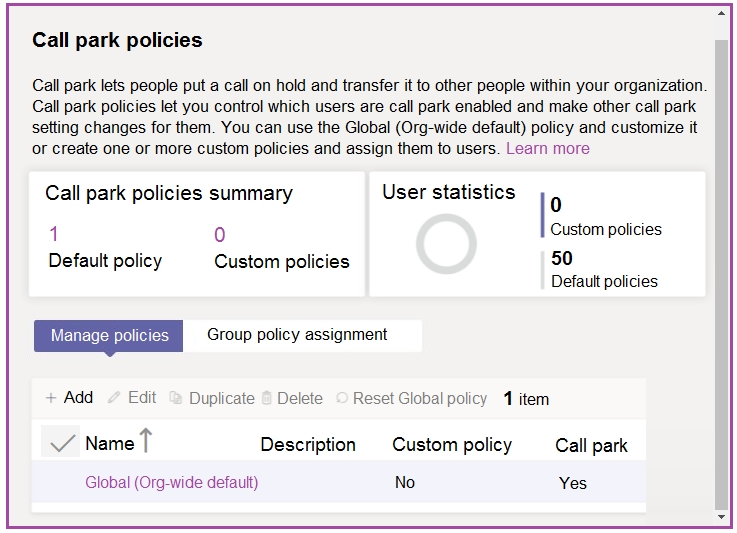The image size is (737, 533).
Task: Click the Custom policy column header
Action: [451, 445]
